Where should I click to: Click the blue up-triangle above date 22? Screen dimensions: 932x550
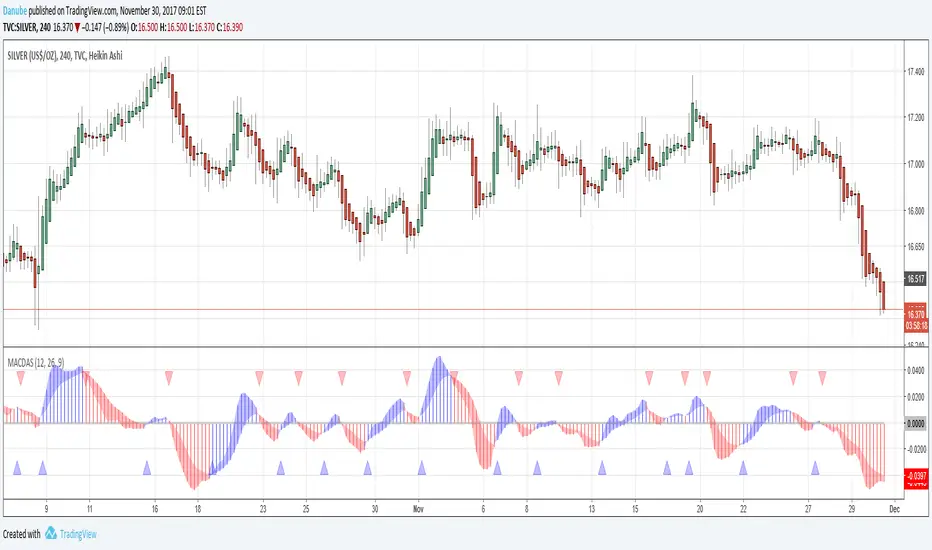tap(742, 467)
